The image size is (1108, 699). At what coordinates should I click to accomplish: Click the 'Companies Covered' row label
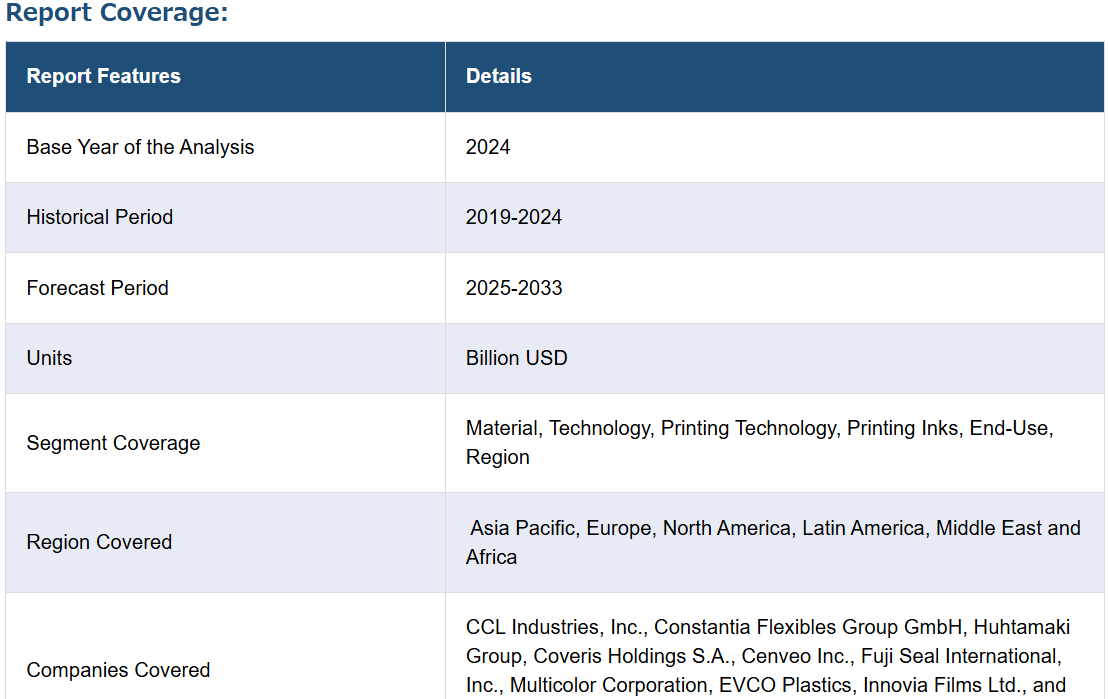click(118, 670)
